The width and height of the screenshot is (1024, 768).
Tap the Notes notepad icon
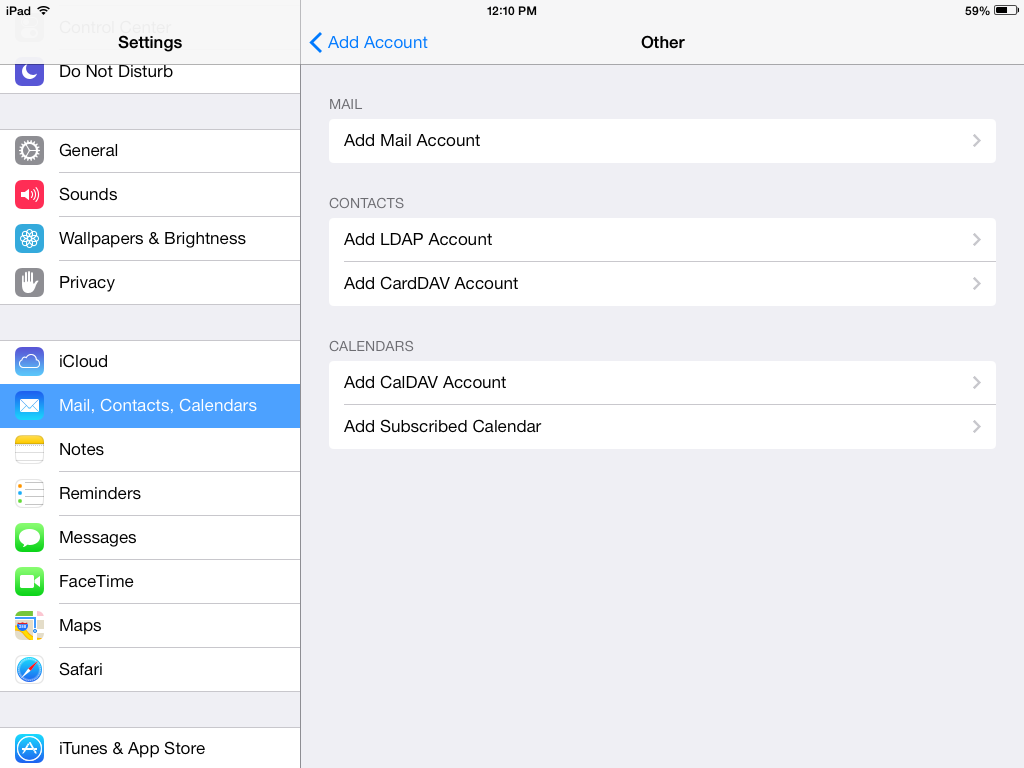tap(29, 449)
